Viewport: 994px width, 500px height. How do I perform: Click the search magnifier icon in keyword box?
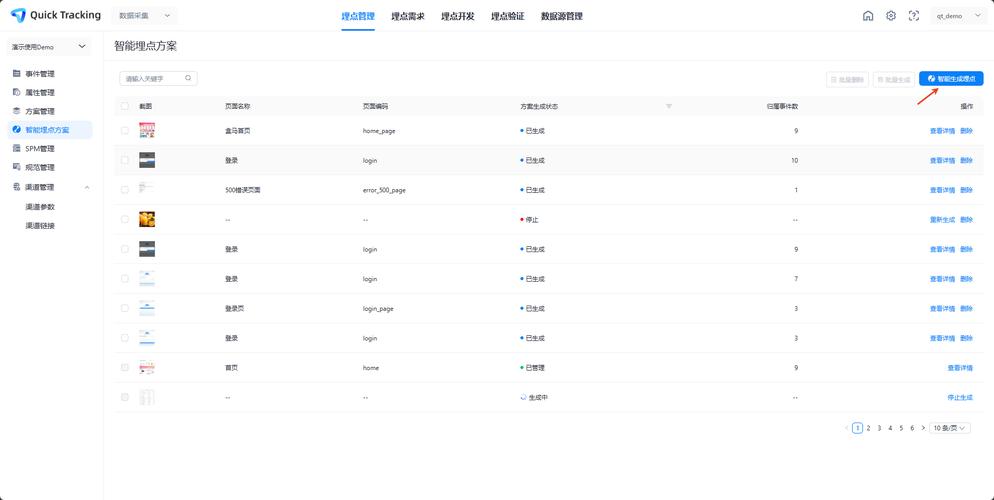pyautogui.click(x=187, y=78)
